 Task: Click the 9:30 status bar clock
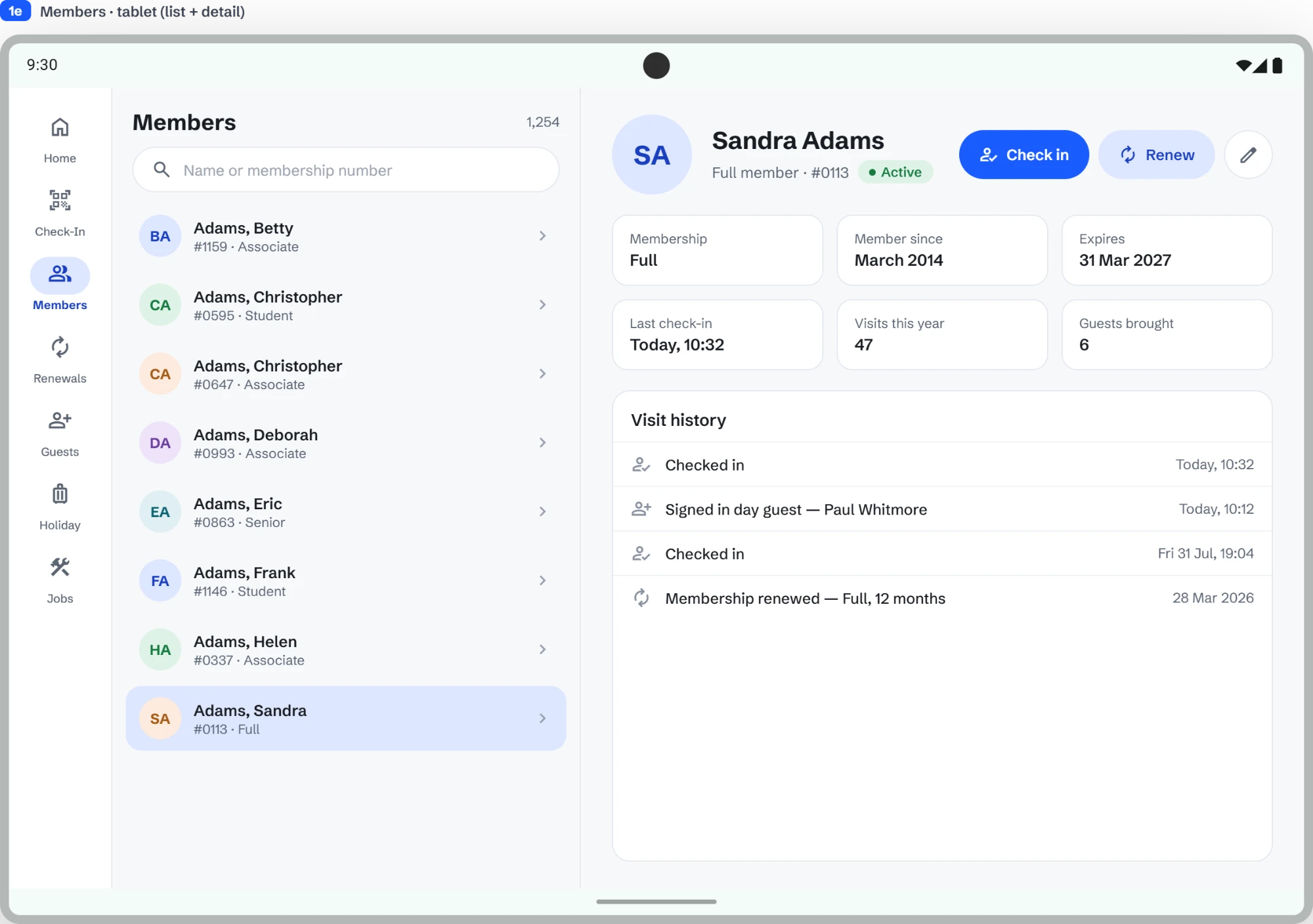click(x=42, y=65)
